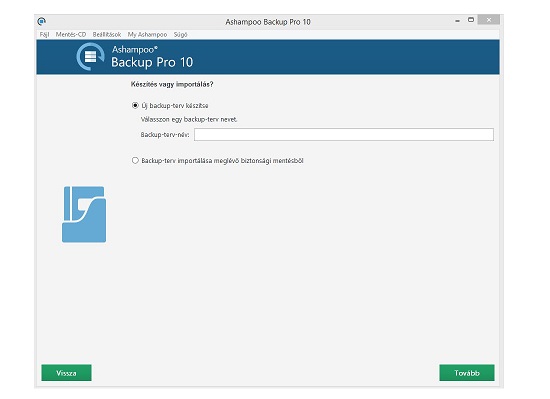The height and width of the screenshot is (399, 550).
Task: Focus the Backup-terv-név text field
Action: click(344, 135)
